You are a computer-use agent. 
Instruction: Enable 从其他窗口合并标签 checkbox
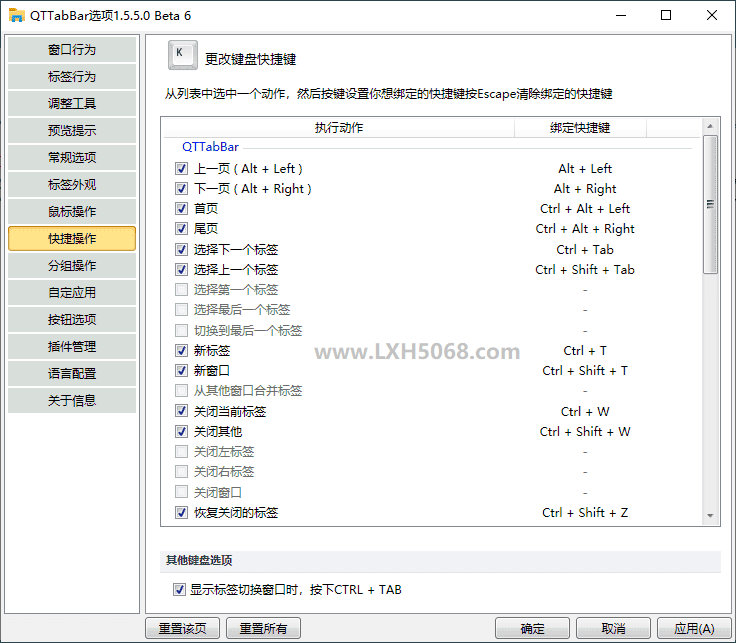(181, 390)
